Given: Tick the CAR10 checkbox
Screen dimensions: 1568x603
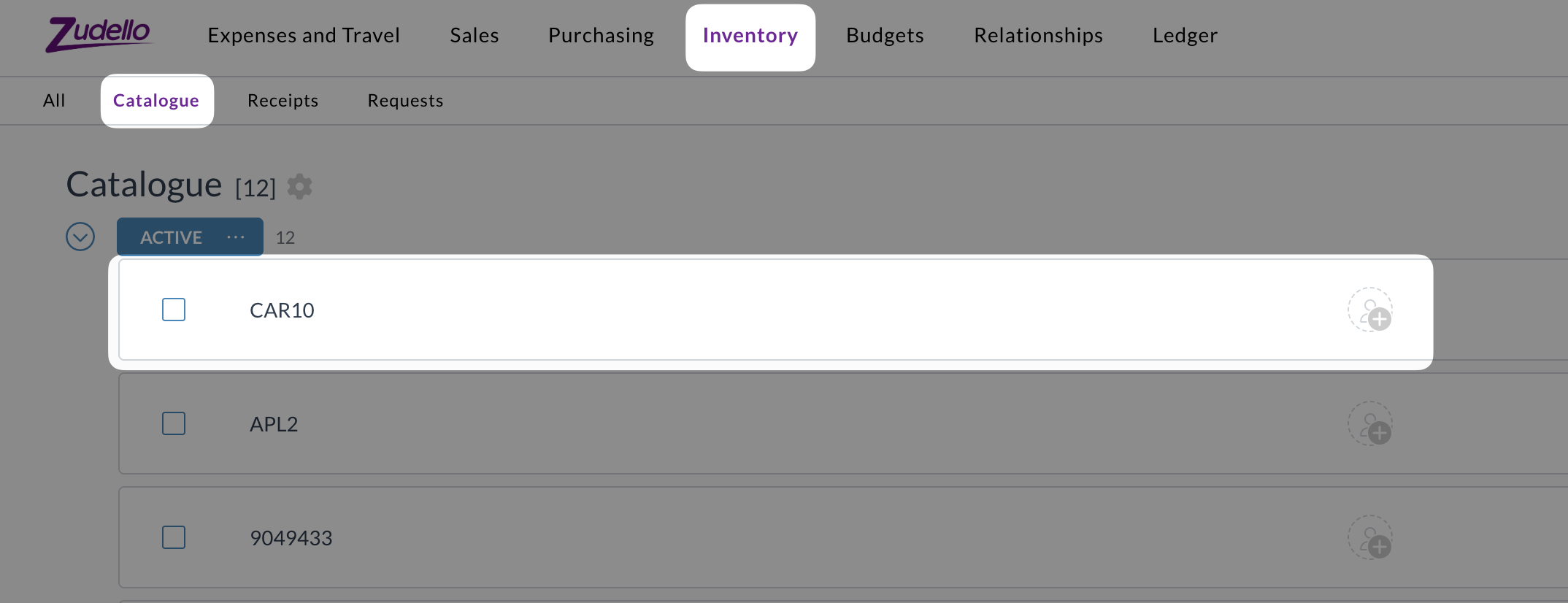Looking at the screenshot, I should (x=174, y=310).
